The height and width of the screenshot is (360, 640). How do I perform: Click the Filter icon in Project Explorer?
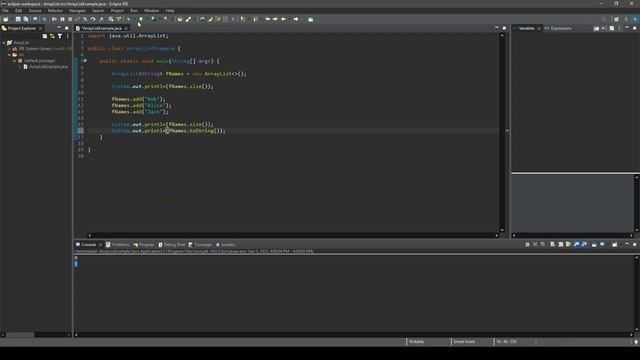point(60,36)
